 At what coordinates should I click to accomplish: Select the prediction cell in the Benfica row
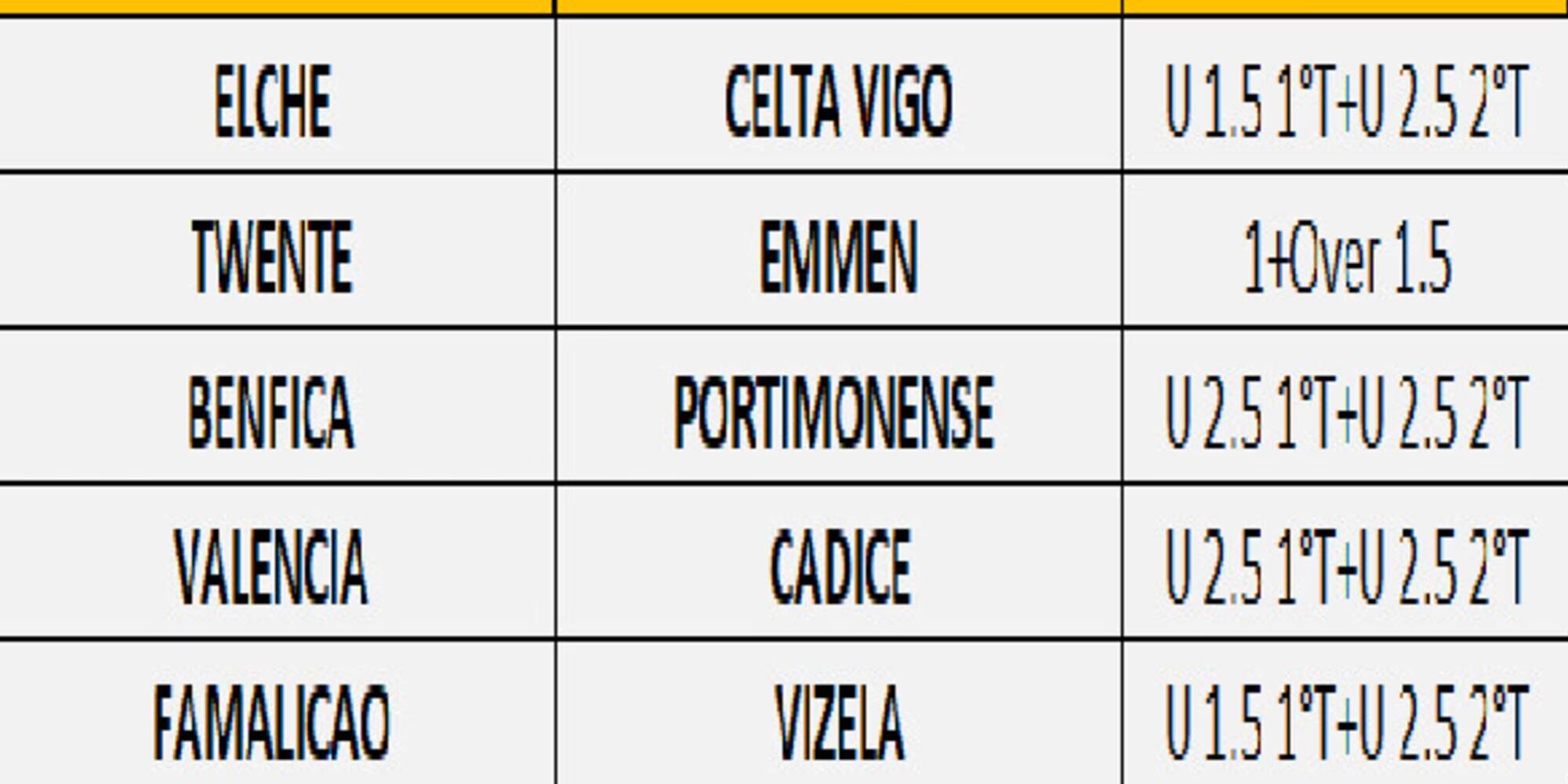(1345, 412)
